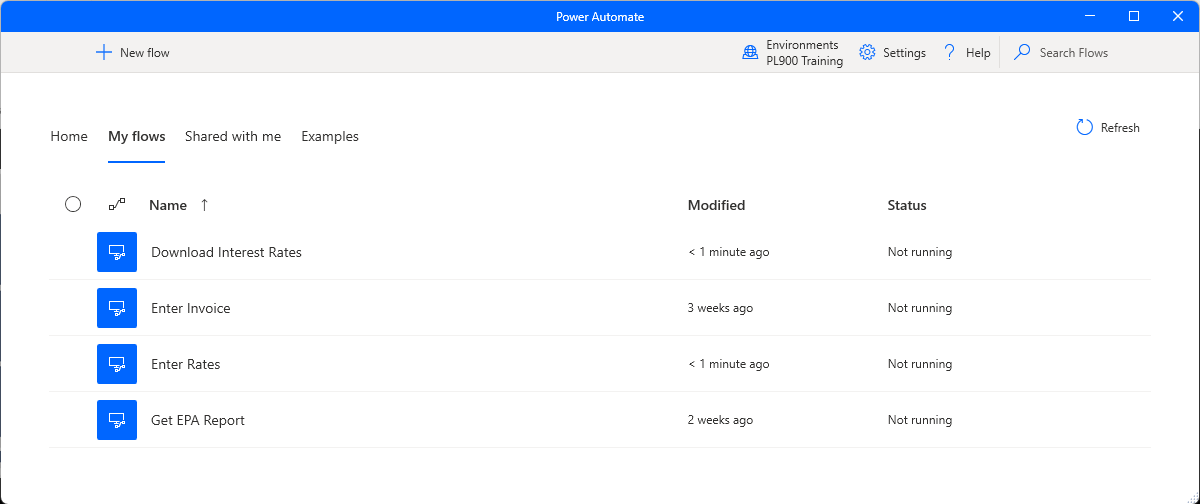Click Not running status of Get EPA Report
This screenshot has height=504, width=1200.
[920, 420]
